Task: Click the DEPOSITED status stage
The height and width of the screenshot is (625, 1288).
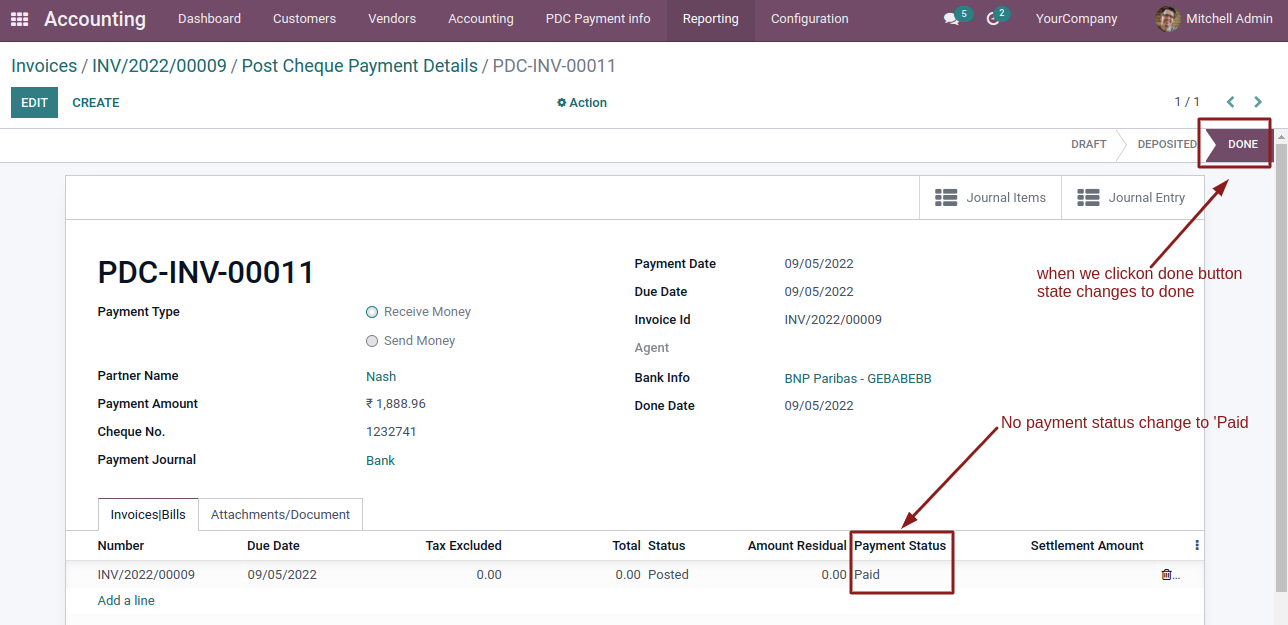Action: 1166,144
